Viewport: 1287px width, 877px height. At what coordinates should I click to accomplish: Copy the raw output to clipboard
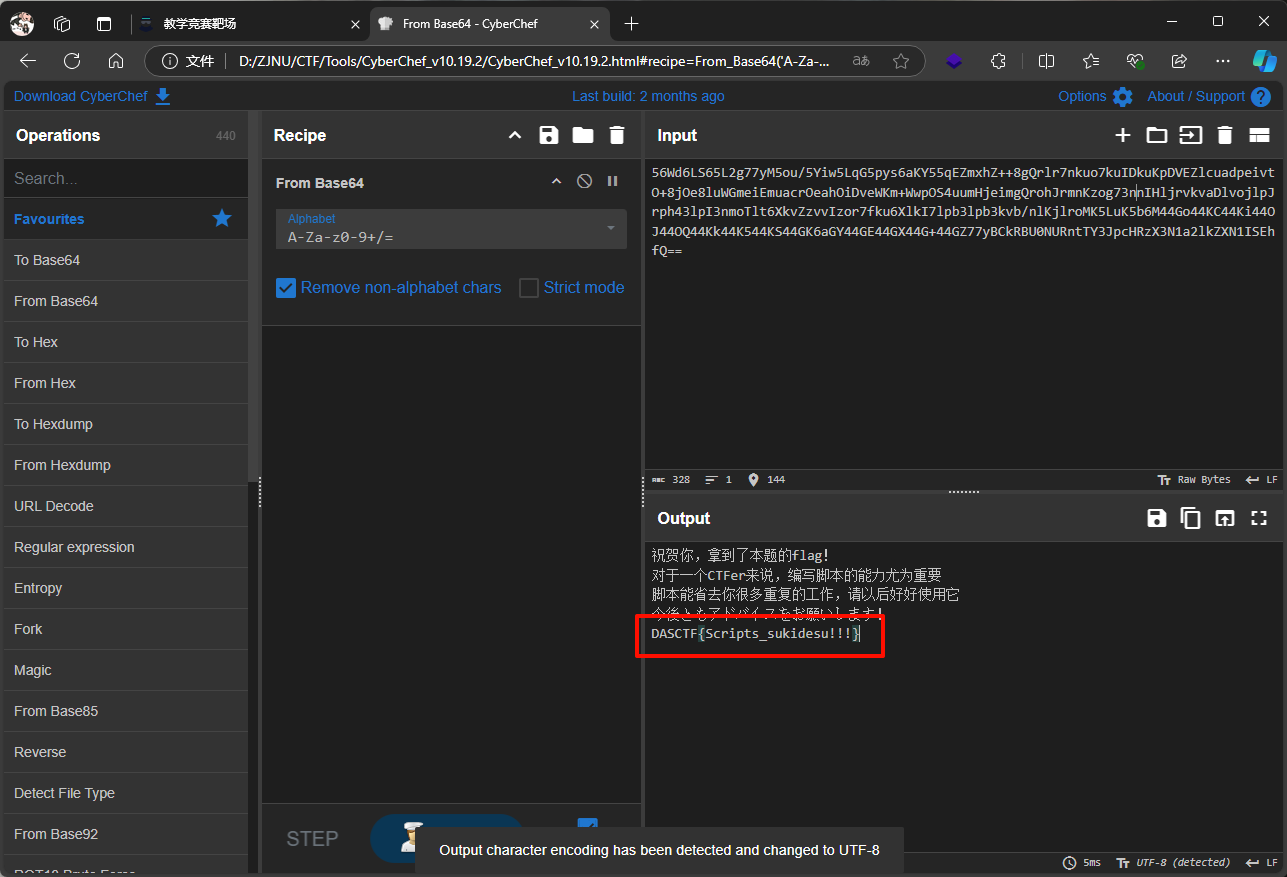1190,518
